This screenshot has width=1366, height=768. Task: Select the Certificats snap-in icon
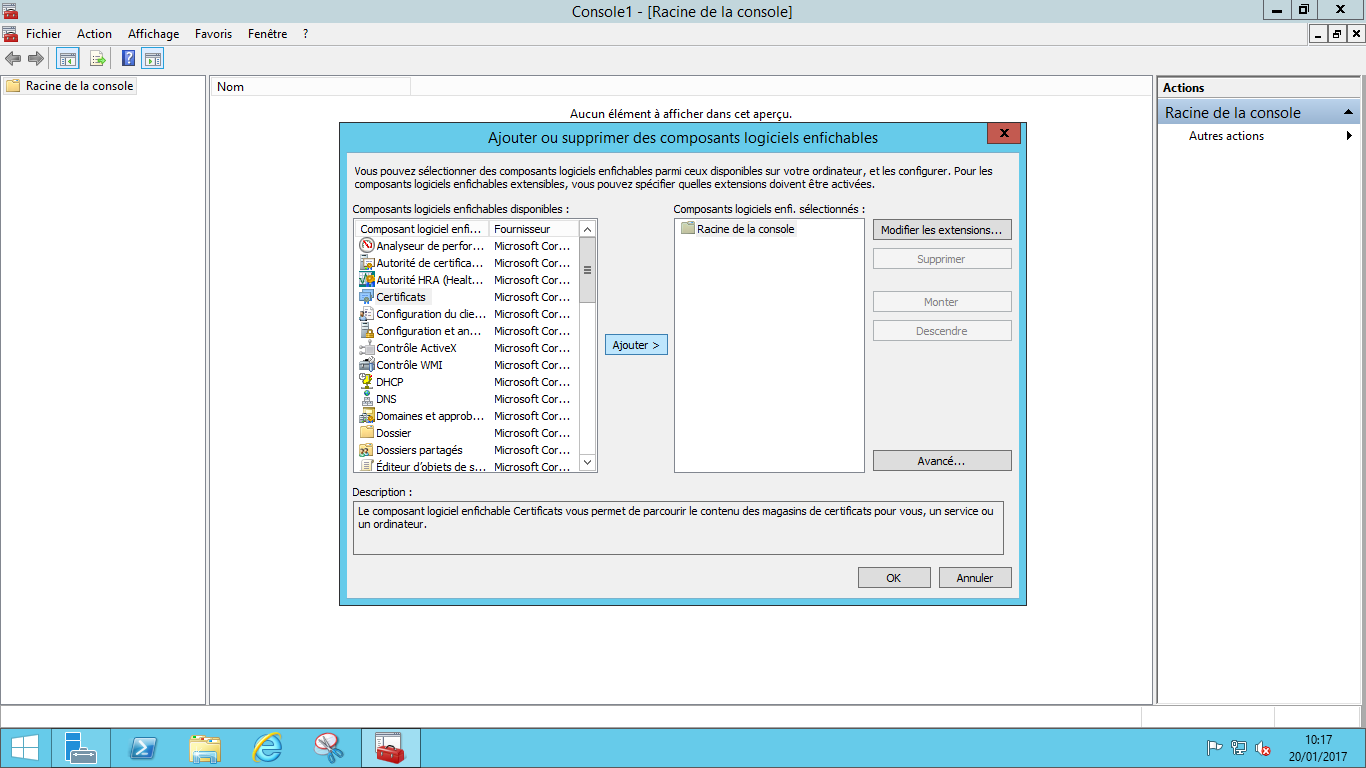[x=367, y=297]
